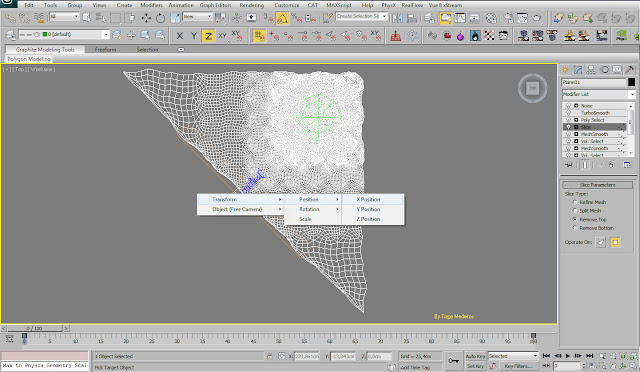Open the Rendering menu
This screenshot has height=372, width=640.
tap(251, 5)
